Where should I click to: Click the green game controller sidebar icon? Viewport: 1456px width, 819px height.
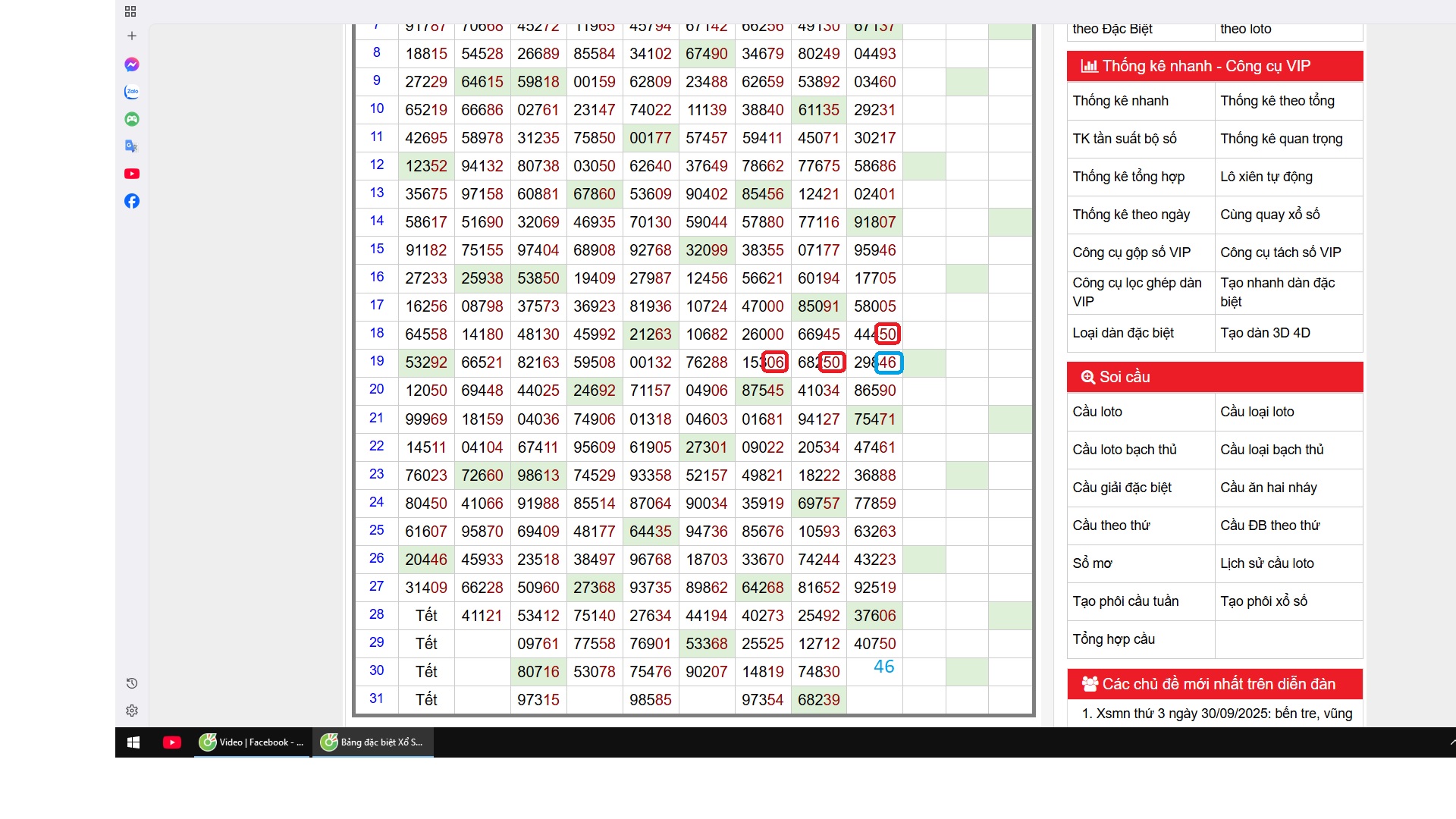coord(132,119)
